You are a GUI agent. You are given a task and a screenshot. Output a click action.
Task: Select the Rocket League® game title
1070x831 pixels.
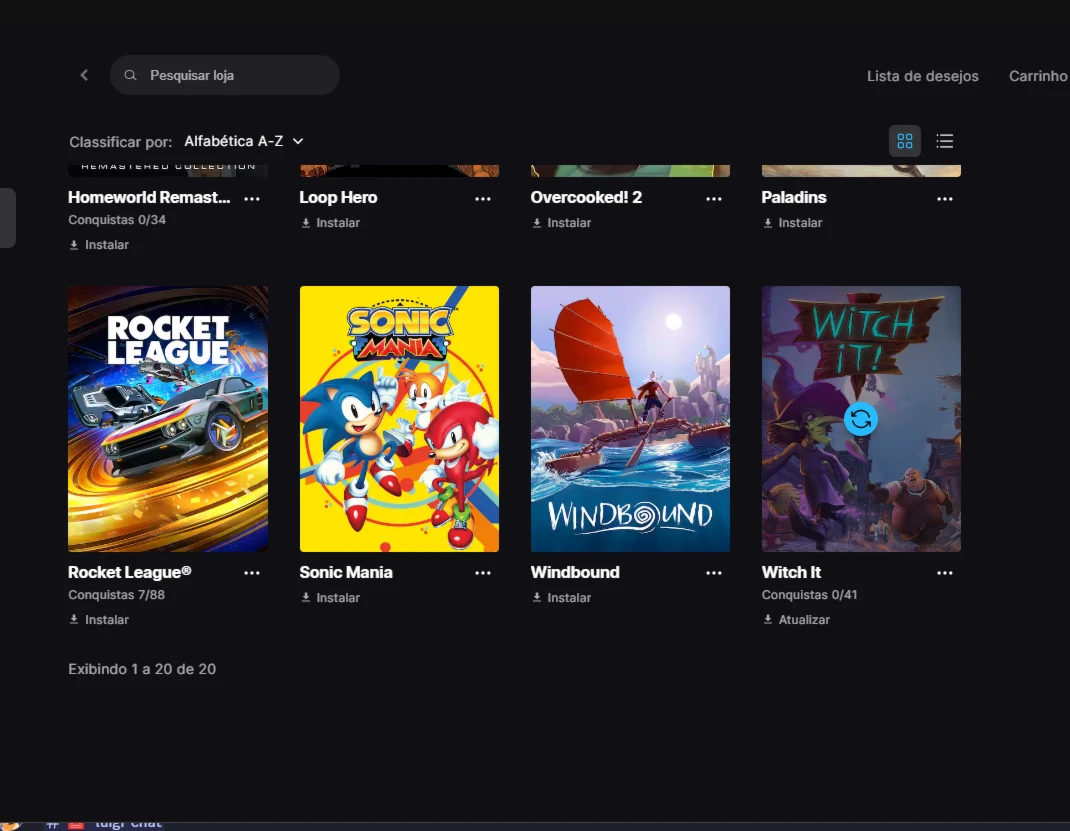(130, 572)
